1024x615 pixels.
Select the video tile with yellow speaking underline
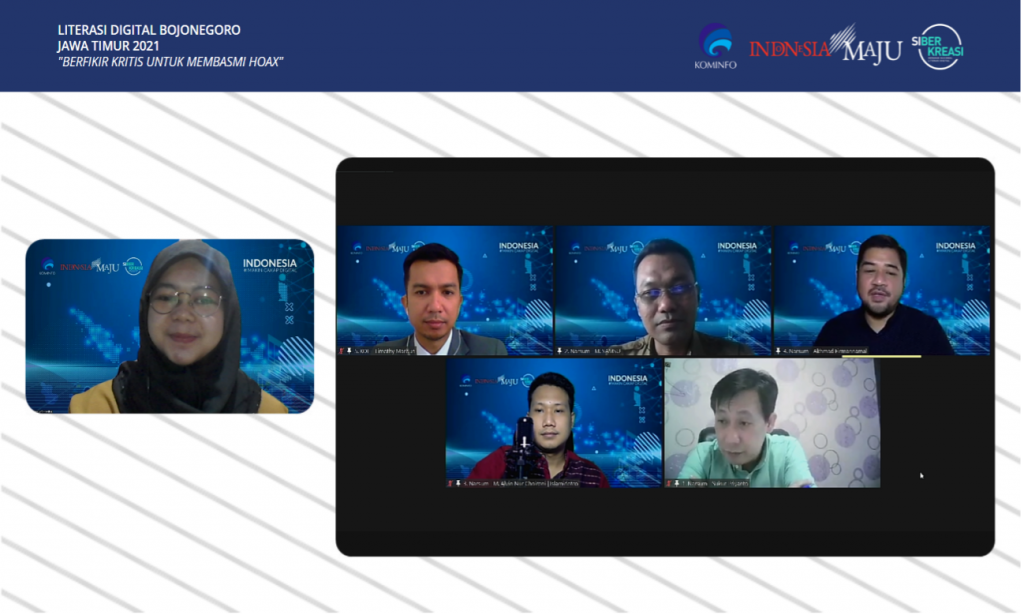pyautogui.click(x=882, y=290)
